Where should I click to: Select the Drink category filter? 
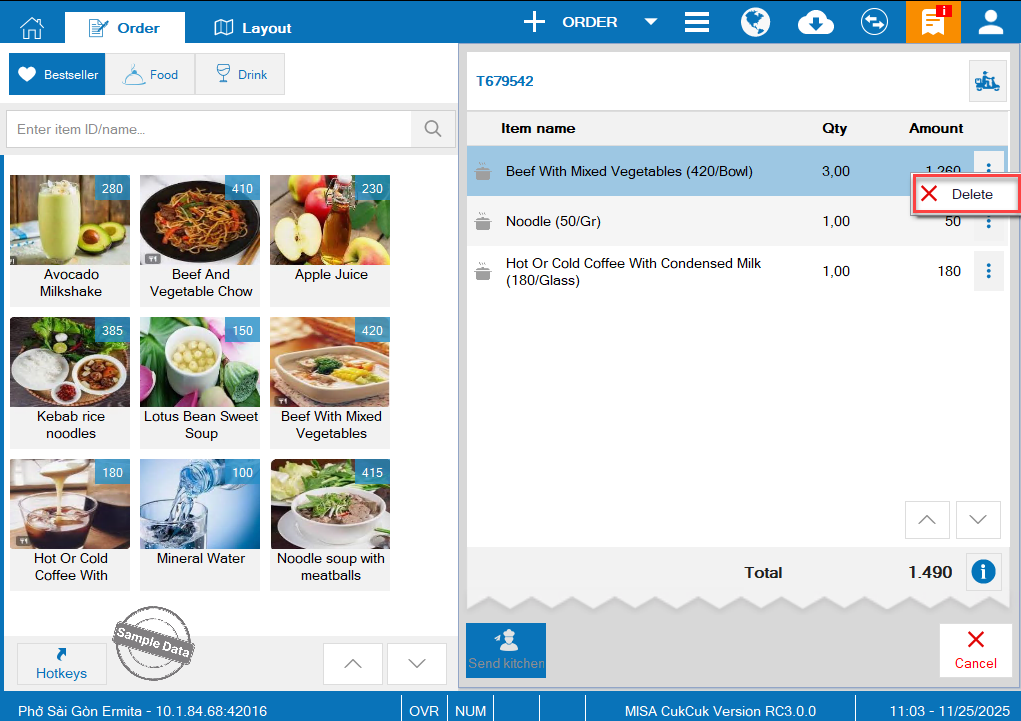[x=239, y=75]
